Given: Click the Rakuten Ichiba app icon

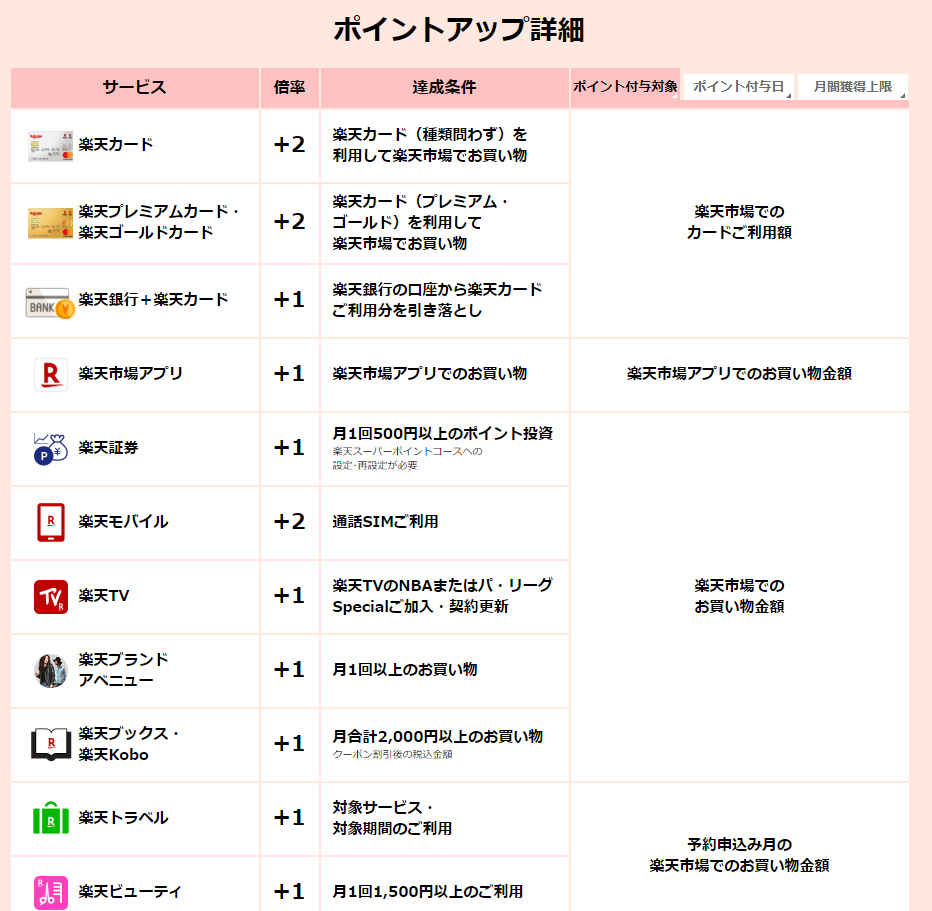Looking at the screenshot, I should [50, 374].
